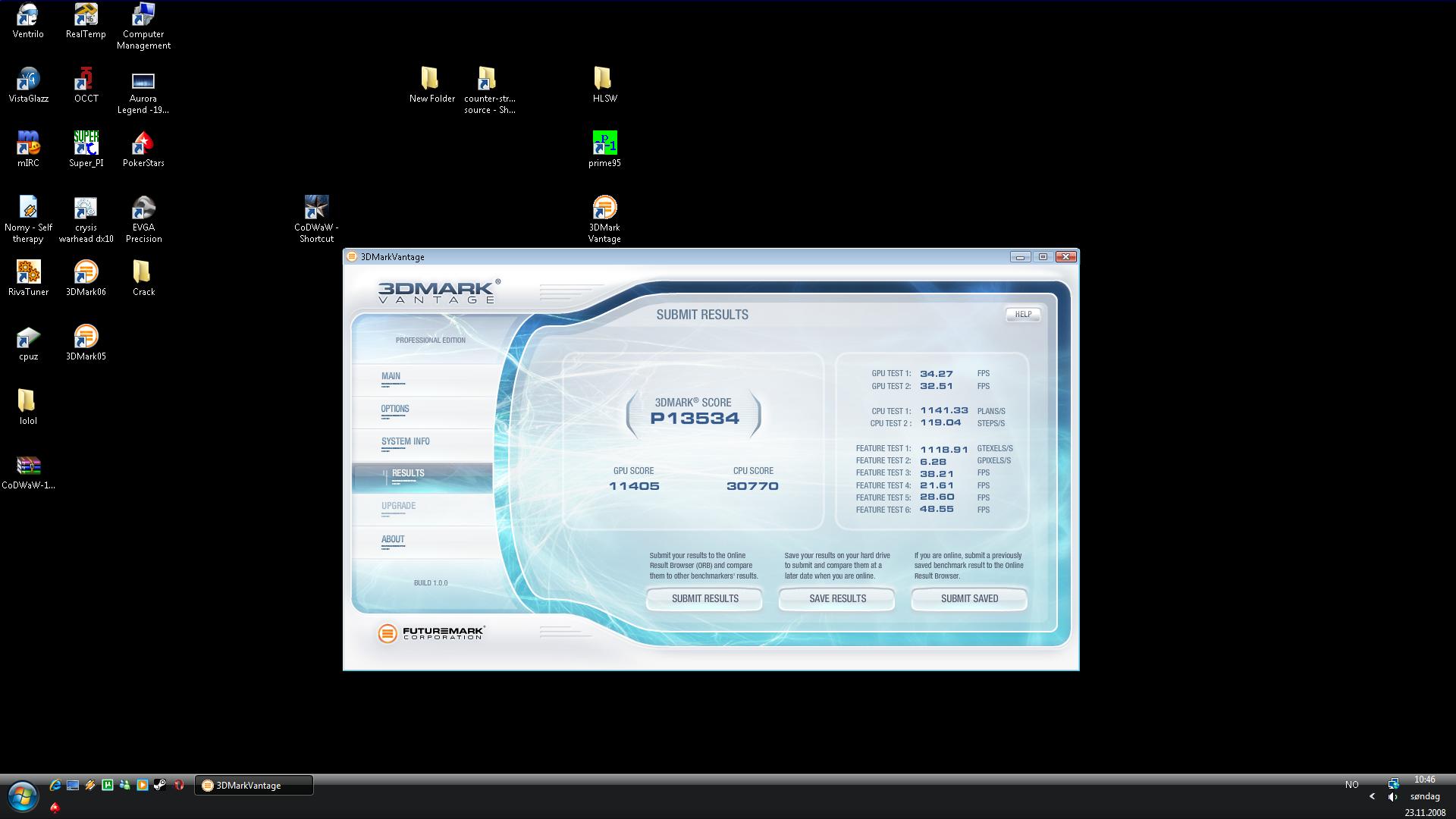The height and width of the screenshot is (819, 1456).
Task: Click the cpuz desktop icon
Action: (28, 343)
